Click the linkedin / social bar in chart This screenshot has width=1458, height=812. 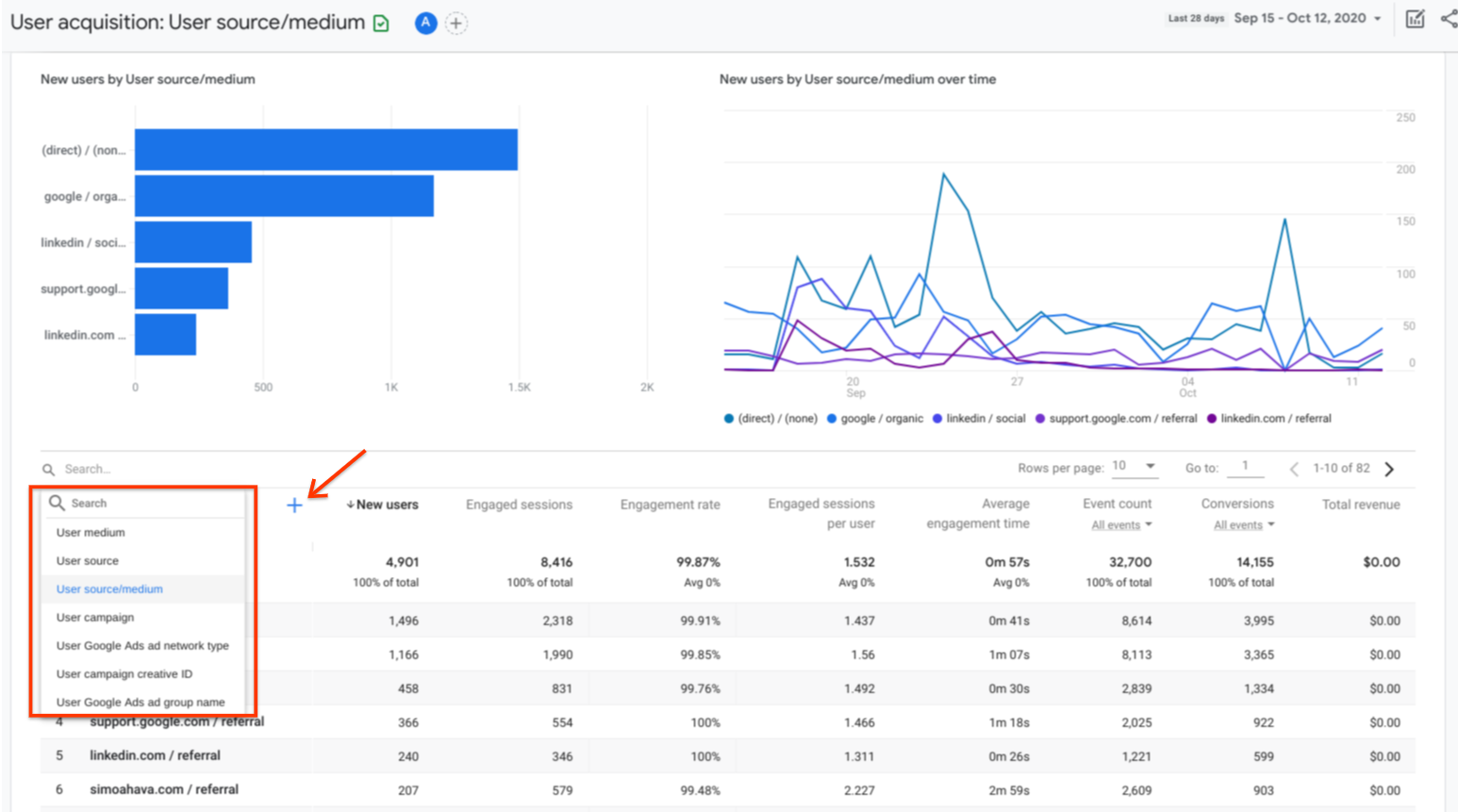193,242
